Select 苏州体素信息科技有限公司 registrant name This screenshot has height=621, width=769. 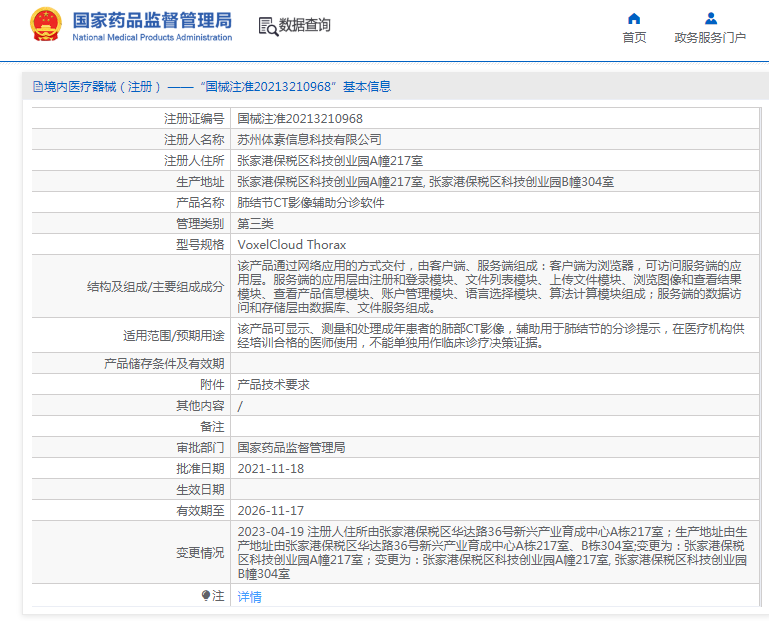(309, 140)
